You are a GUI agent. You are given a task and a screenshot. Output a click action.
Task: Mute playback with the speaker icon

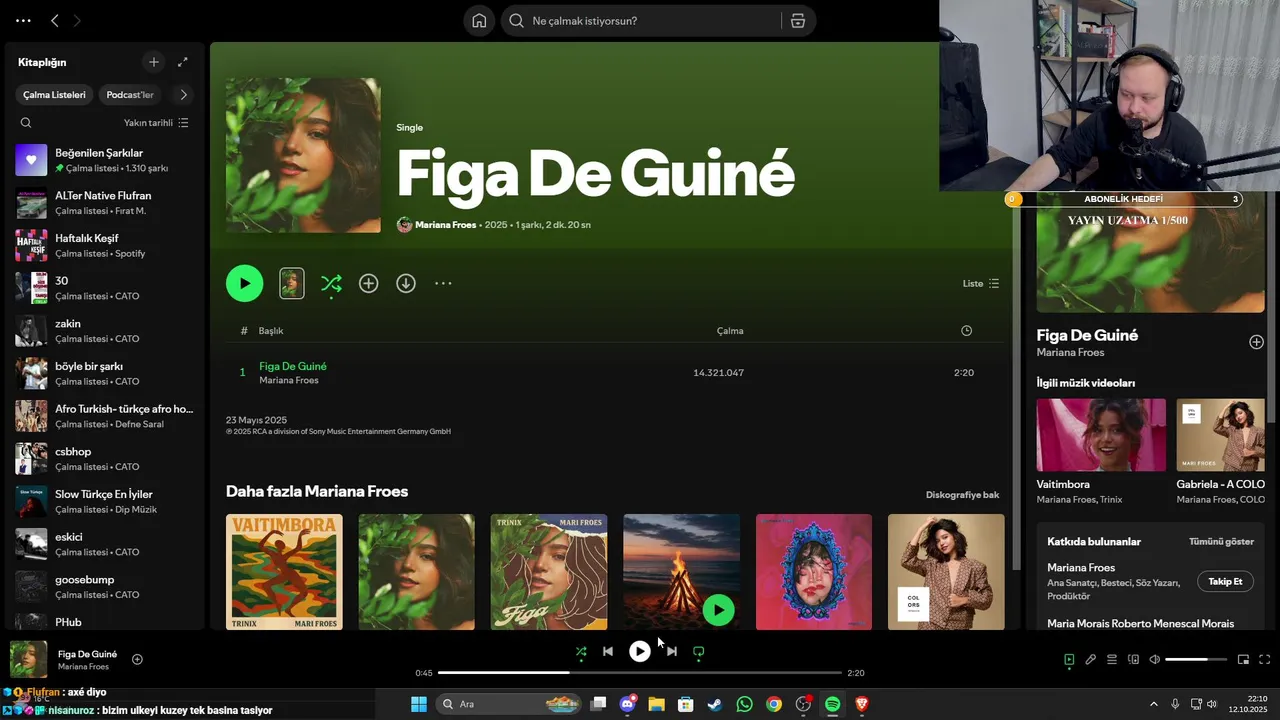coord(1155,660)
